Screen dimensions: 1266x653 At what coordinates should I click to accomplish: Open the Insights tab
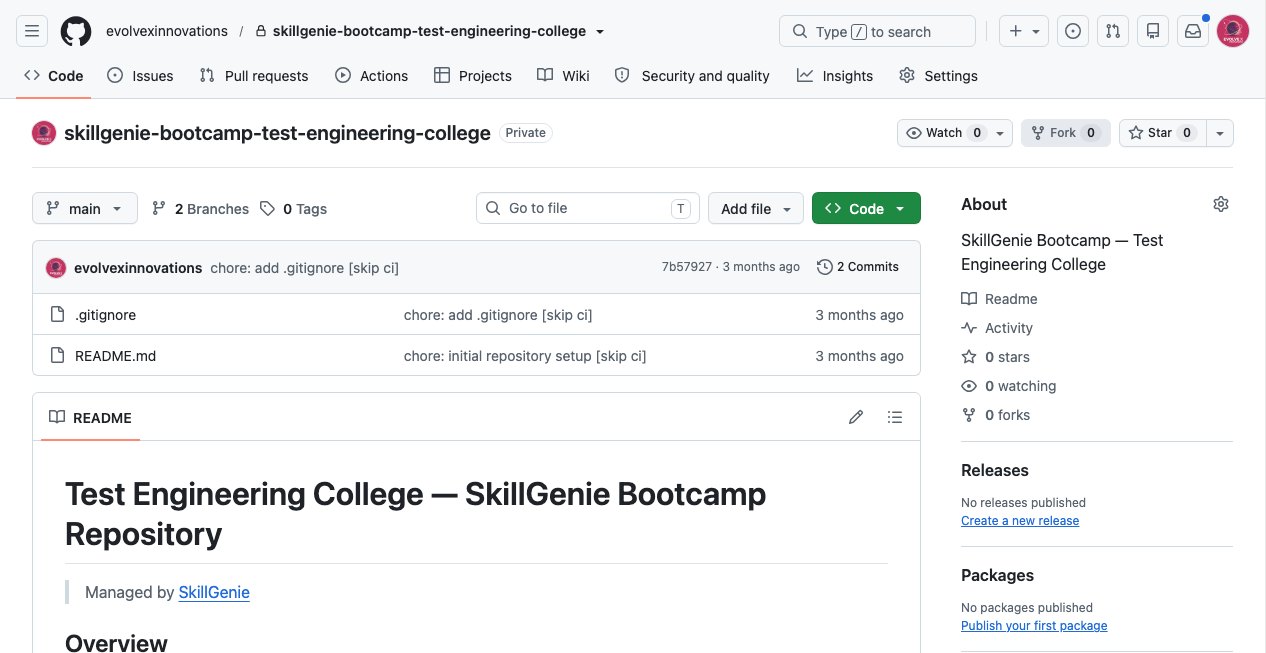click(835, 76)
